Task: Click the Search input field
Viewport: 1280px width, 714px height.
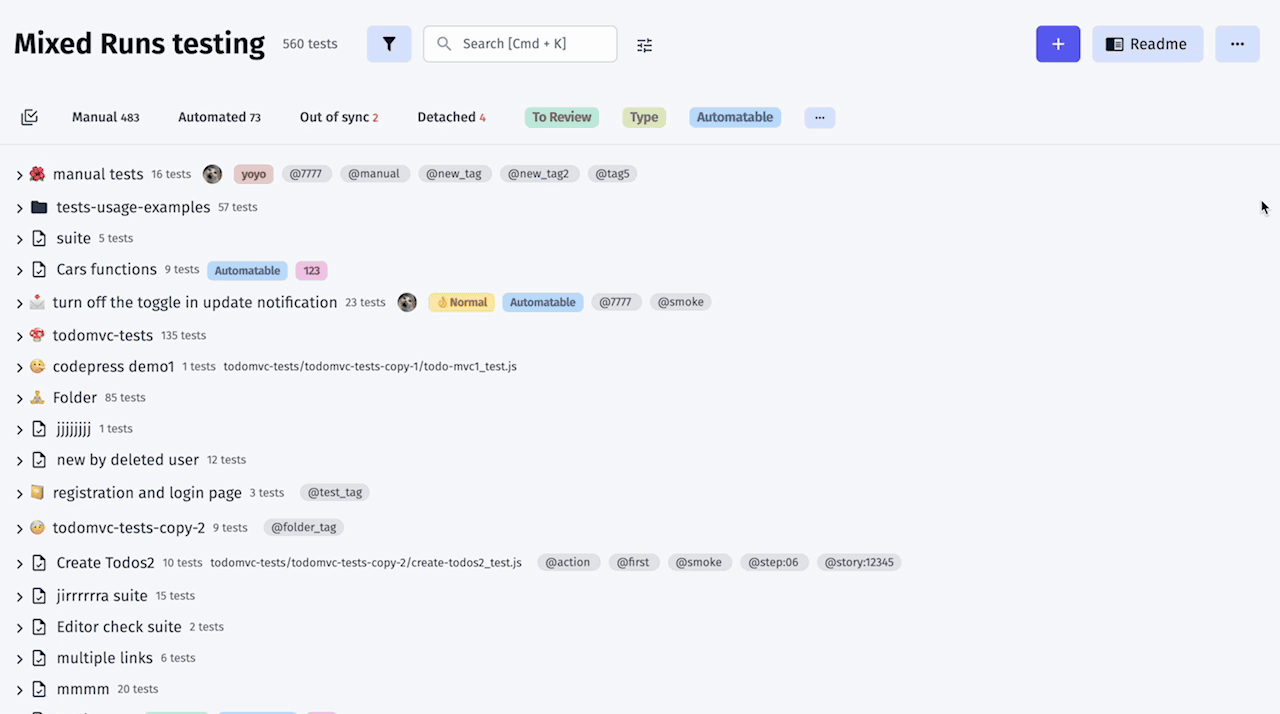Action: [520, 44]
